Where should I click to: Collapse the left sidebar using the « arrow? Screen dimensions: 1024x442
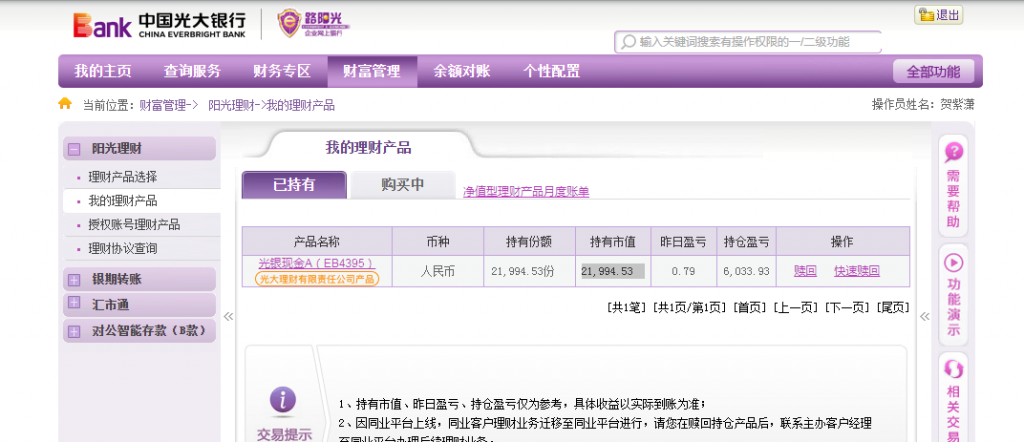pos(228,316)
